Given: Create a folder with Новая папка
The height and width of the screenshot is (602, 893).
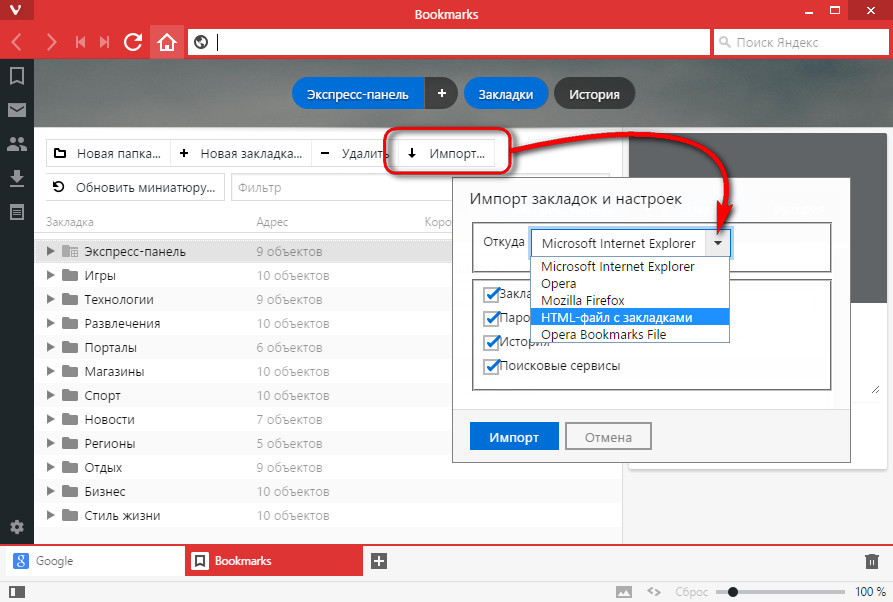Looking at the screenshot, I should tap(108, 153).
